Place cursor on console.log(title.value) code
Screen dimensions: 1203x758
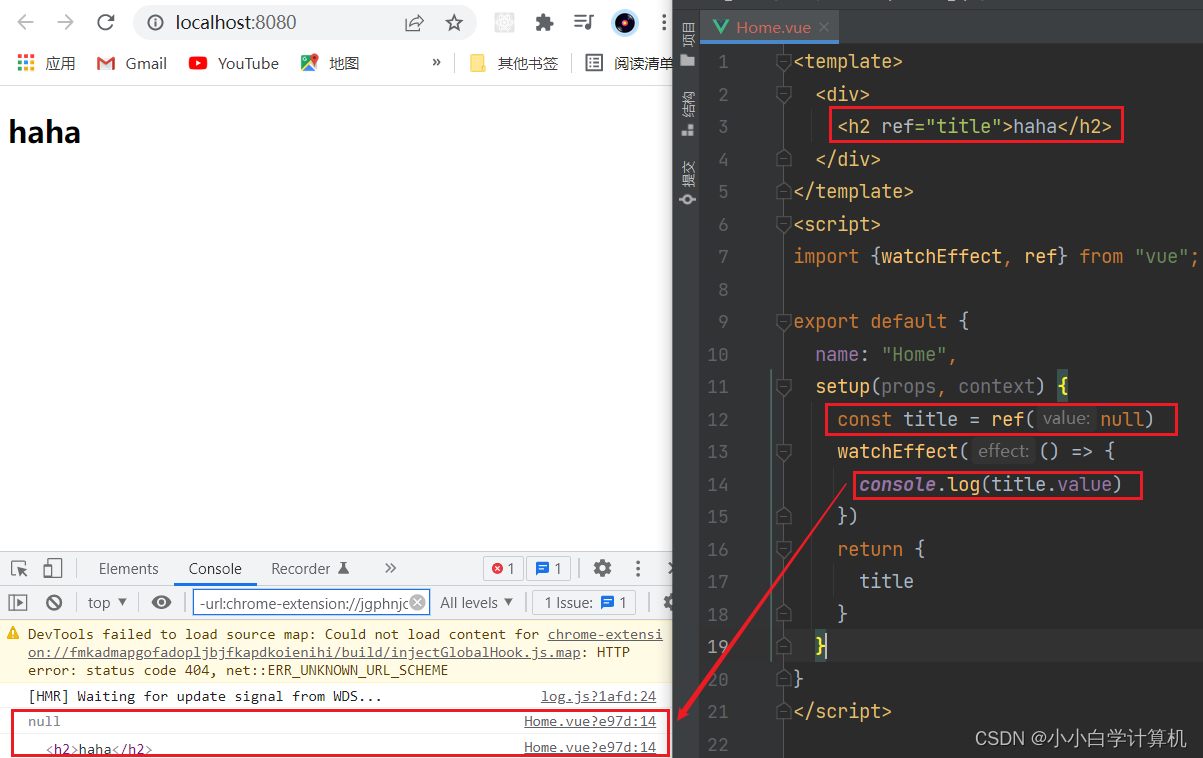click(990, 484)
